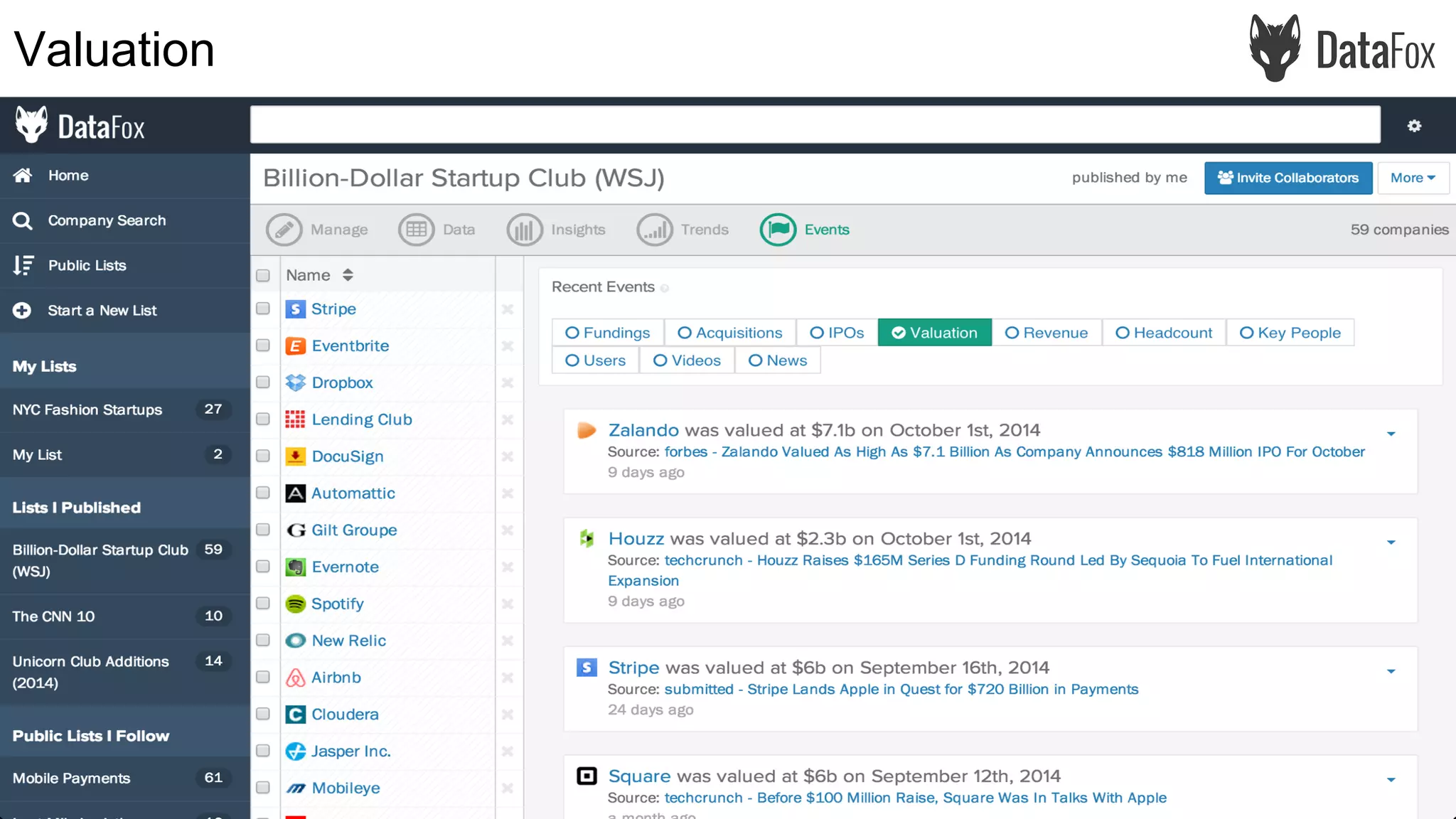Check the Eventbrite row checkbox

[263, 346]
